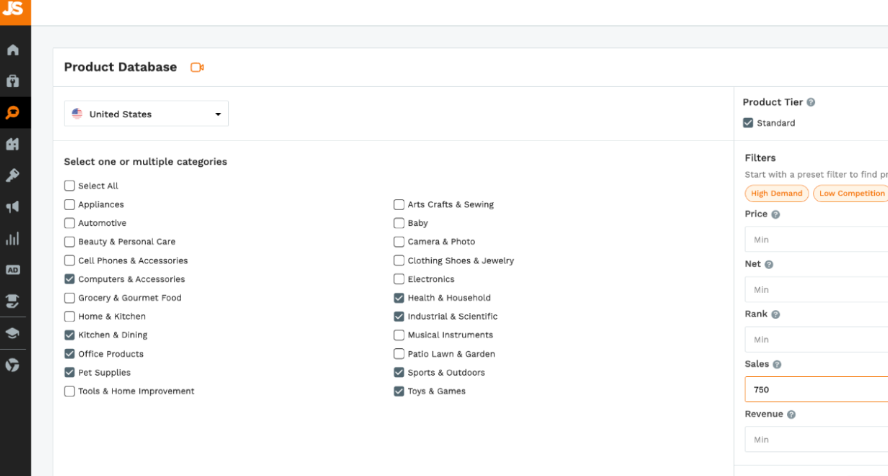Uncheck the Office Products category
Screen dimensions: 888x476
[x=70, y=354]
